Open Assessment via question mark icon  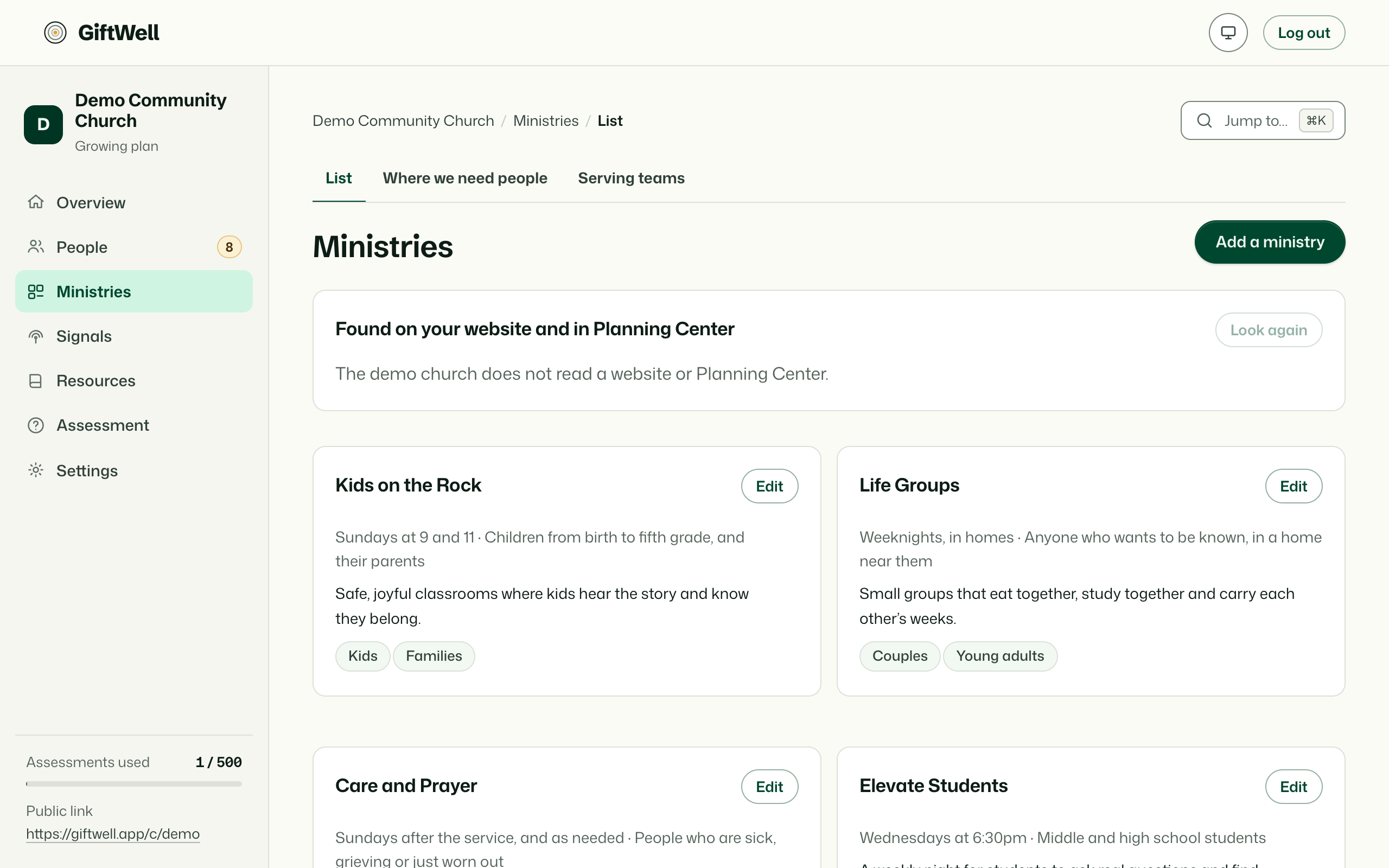[36, 425]
